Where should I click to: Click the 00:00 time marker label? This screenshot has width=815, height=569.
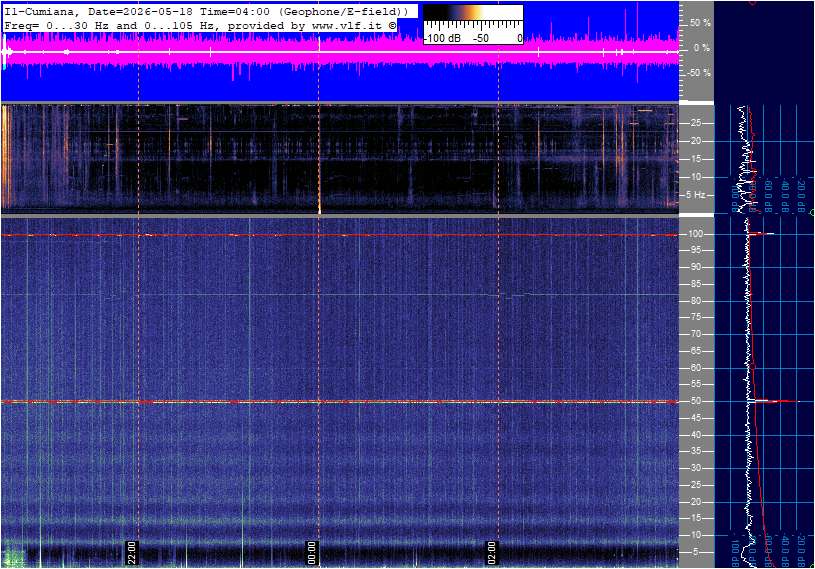[x=312, y=553]
